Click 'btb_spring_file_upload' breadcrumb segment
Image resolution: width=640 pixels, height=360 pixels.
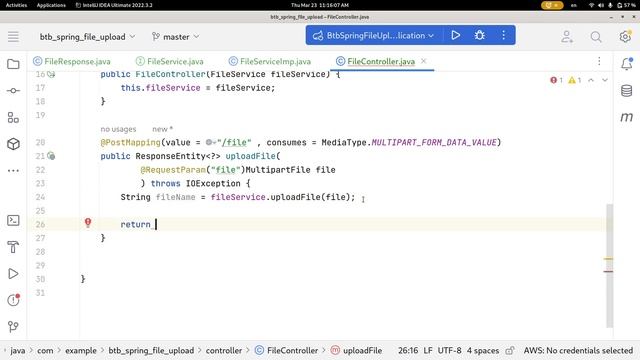151,351
